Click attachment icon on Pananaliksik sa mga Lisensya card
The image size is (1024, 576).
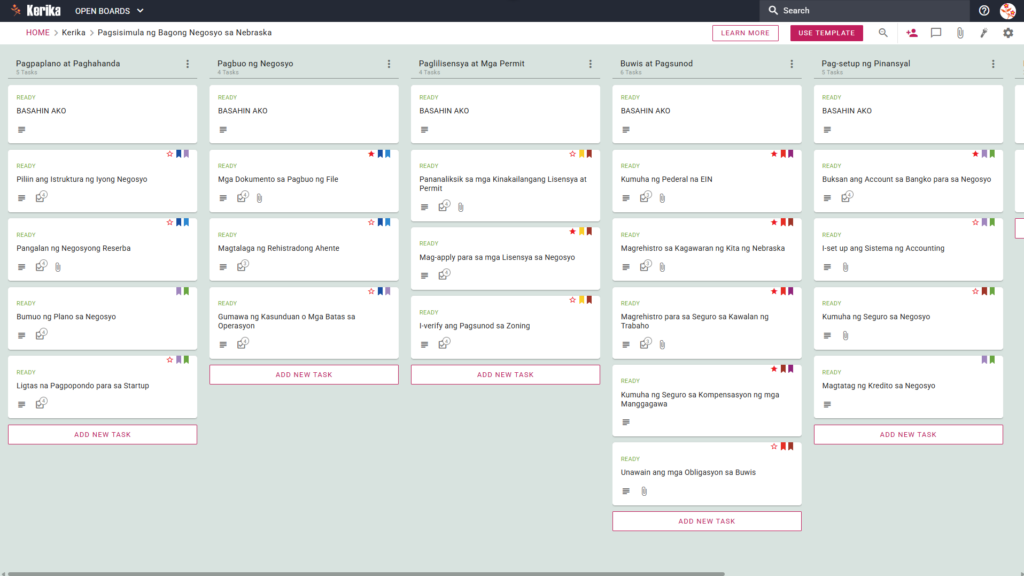coord(460,207)
